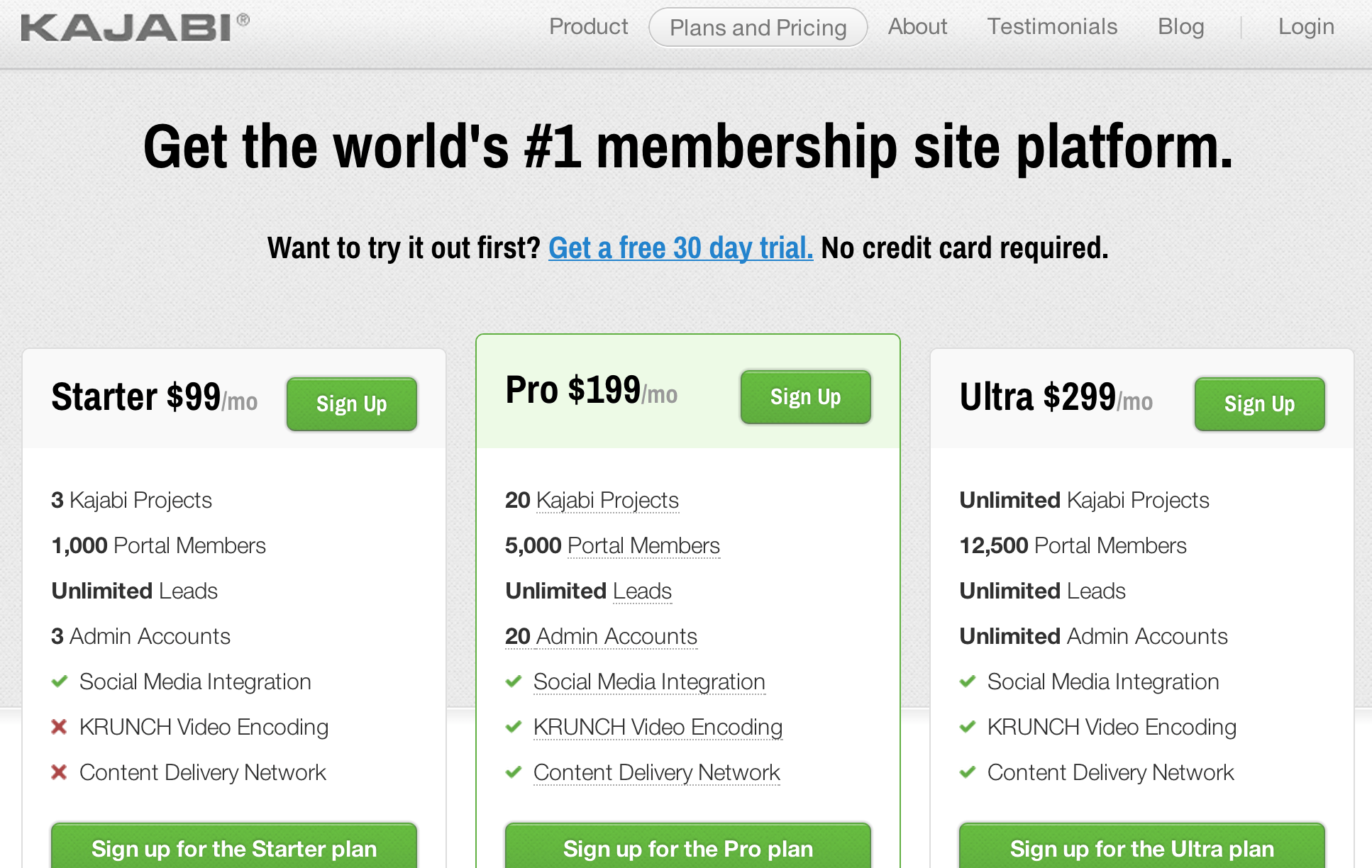
Task: Click Pro plan KRUNCH Video Encoding checkmark
Action: (514, 727)
